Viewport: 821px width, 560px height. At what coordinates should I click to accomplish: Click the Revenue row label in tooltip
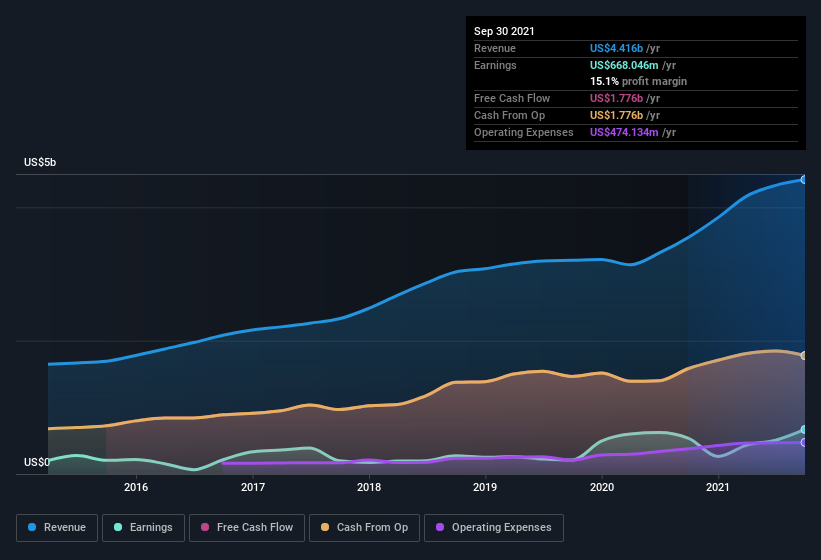tap(495, 48)
